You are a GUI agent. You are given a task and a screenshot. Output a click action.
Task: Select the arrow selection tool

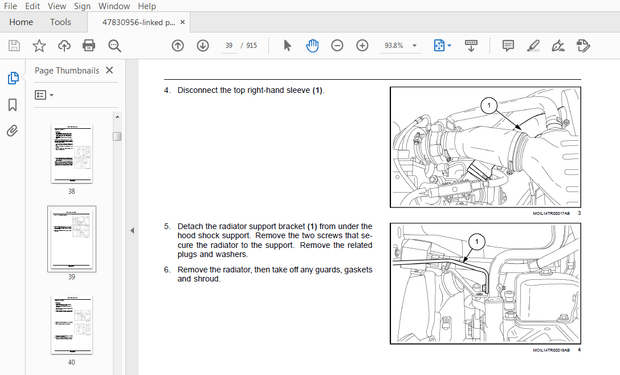click(287, 46)
